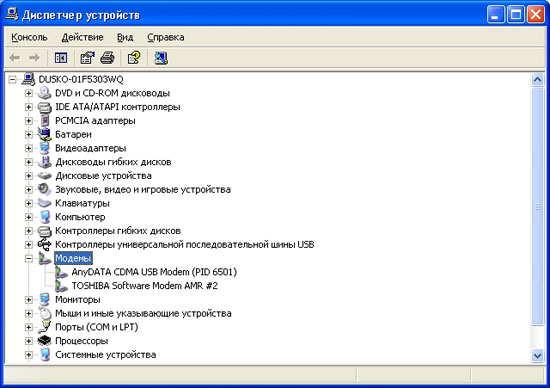Image resolution: width=550 pixels, height=388 pixels.
Task: Expand the Видеоадаптеры node
Action: click(29, 148)
